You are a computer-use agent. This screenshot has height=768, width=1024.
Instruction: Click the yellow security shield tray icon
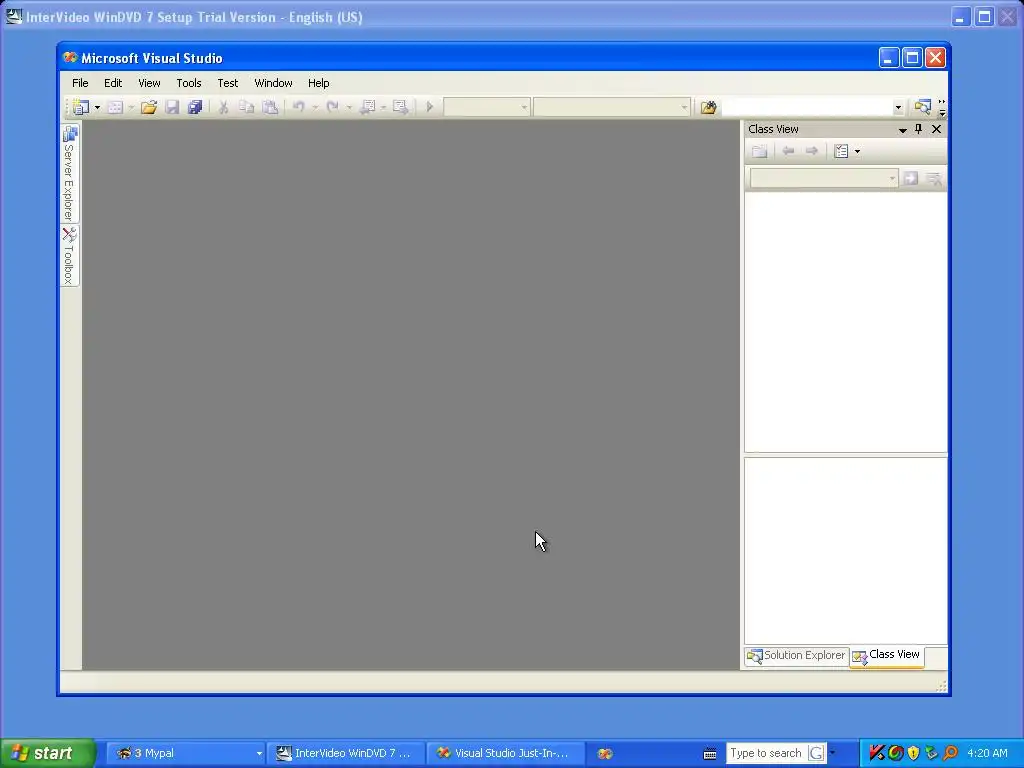coord(914,753)
